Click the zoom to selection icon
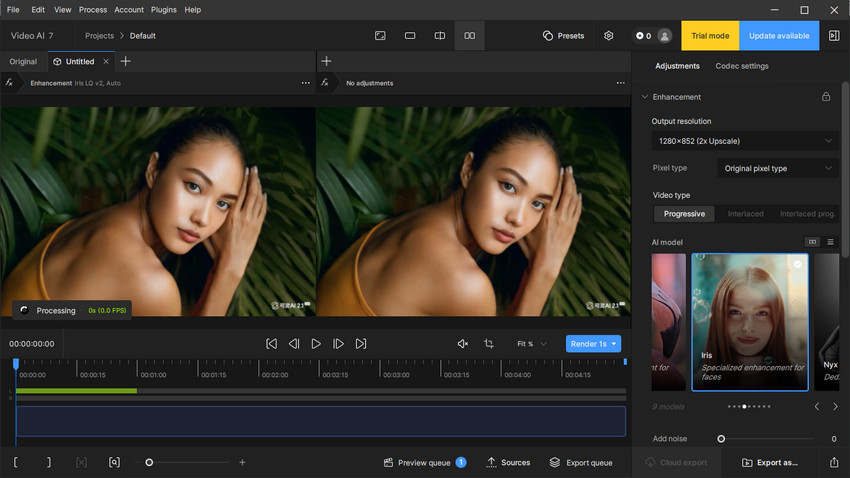This screenshot has width=850, height=478. [114, 462]
